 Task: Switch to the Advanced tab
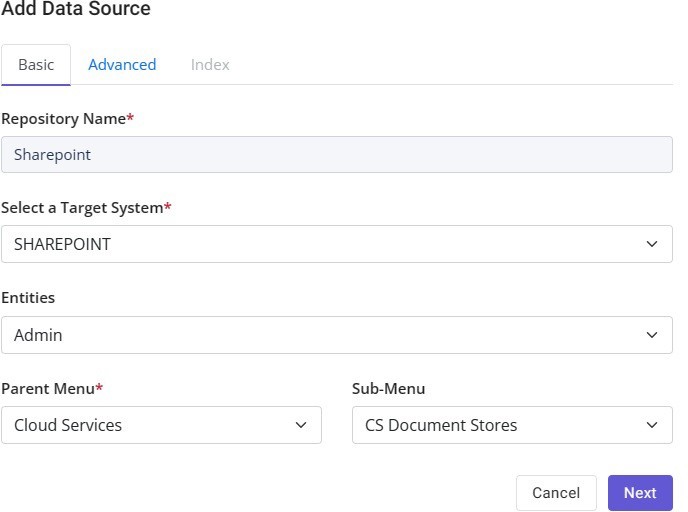(x=122, y=65)
